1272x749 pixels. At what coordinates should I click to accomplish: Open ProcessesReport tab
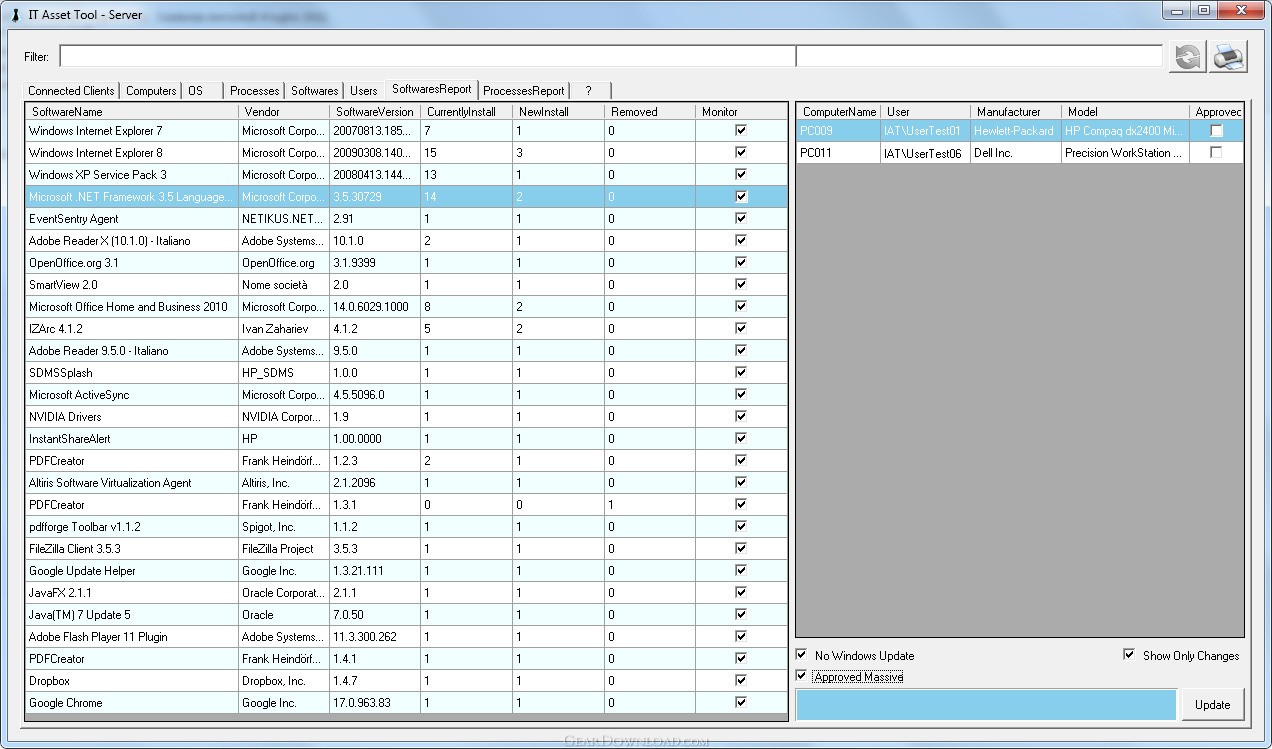point(524,91)
